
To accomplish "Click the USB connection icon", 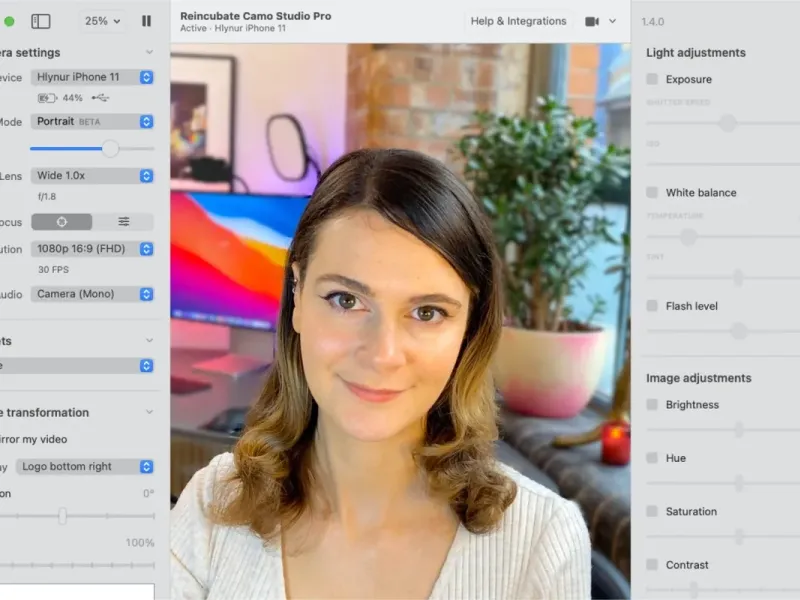I will coord(101,97).
